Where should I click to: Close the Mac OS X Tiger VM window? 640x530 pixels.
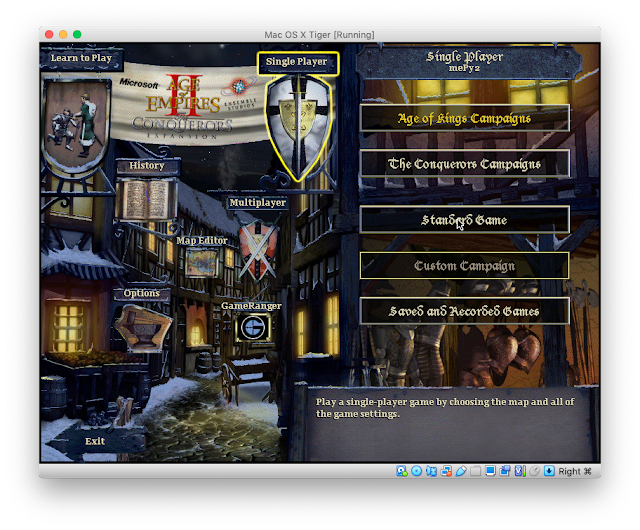pyautogui.click(x=49, y=34)
